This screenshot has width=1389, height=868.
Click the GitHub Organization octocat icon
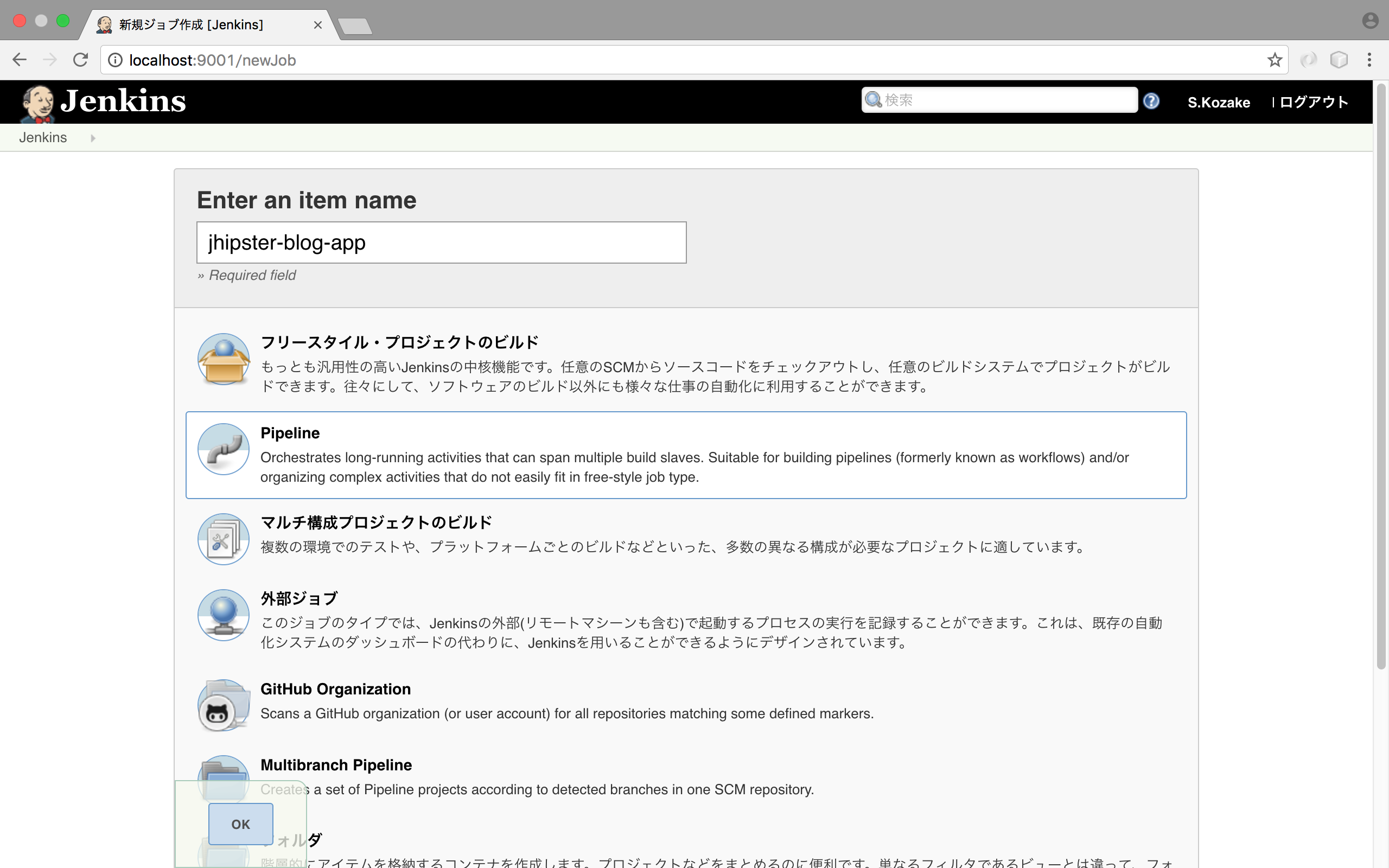224,706
